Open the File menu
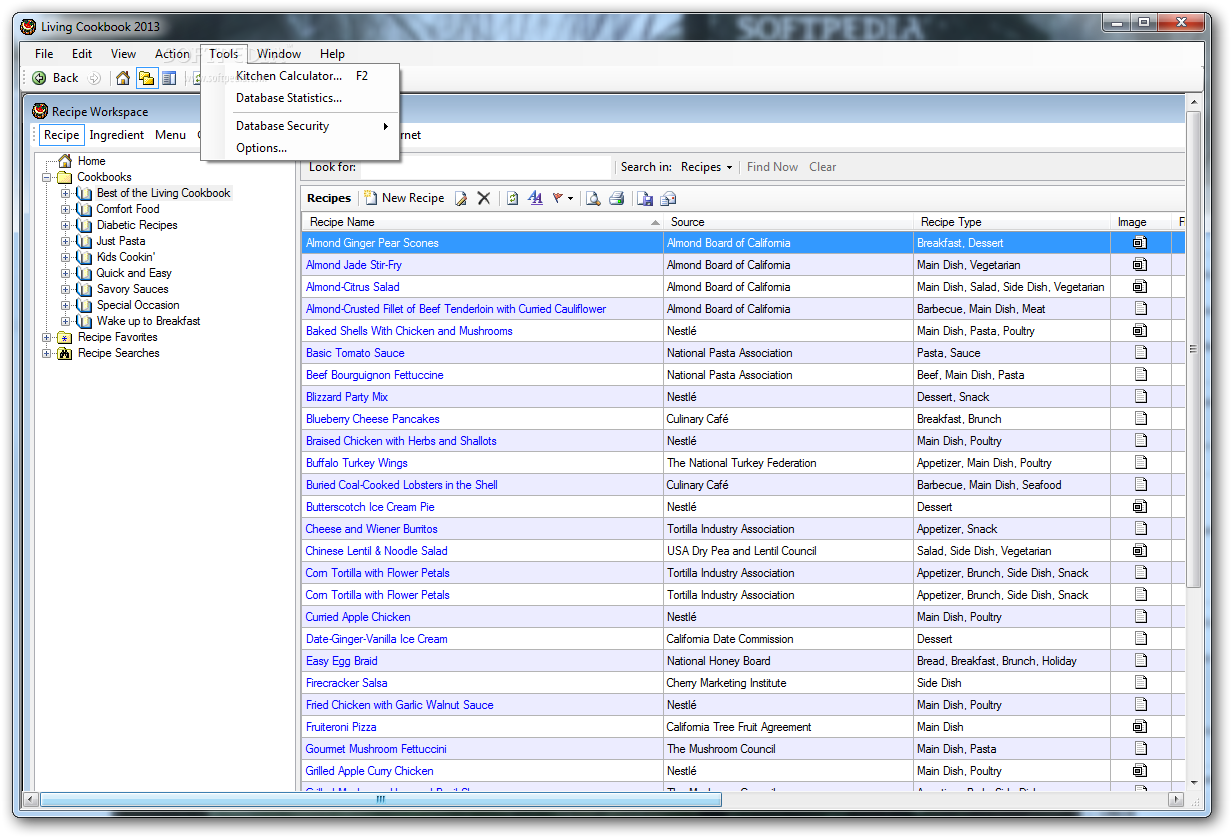Image resolution: width=1232 pixels, height=838 pixels. click(44, 54)
